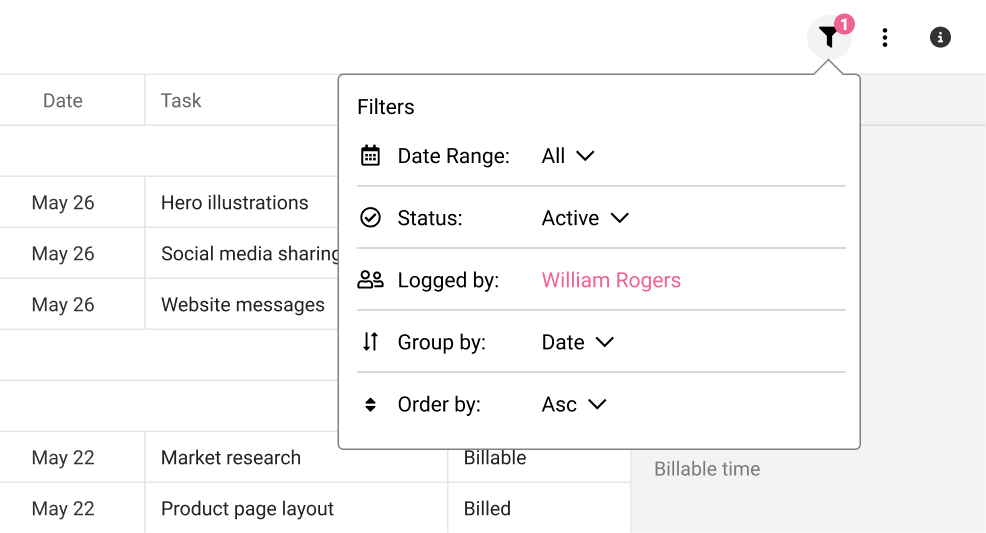
Task: Click May 26 in Hero illustrations row
Action: [63, 202]
